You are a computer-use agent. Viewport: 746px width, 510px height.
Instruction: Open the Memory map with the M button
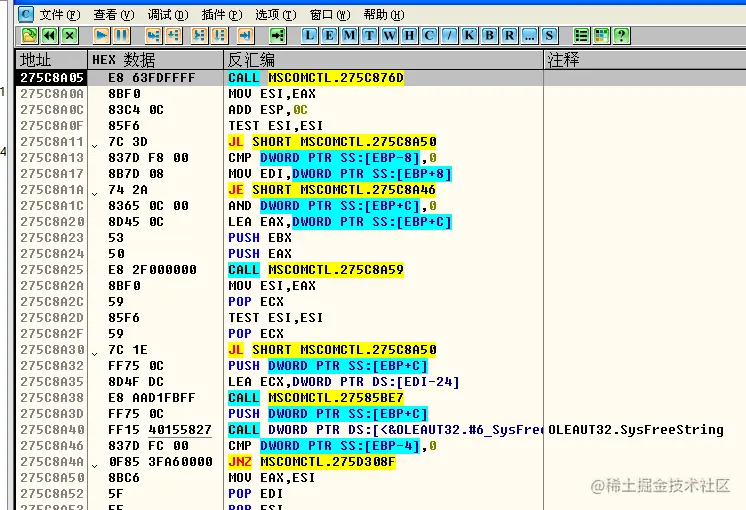[x=349, y=36]
